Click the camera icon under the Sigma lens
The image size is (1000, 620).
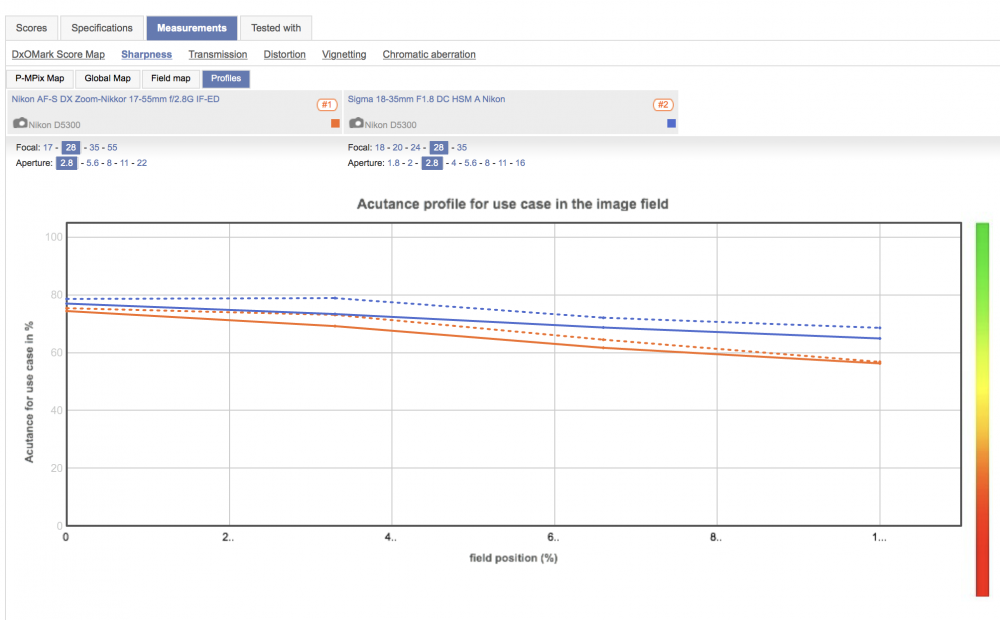click(357, 122)
